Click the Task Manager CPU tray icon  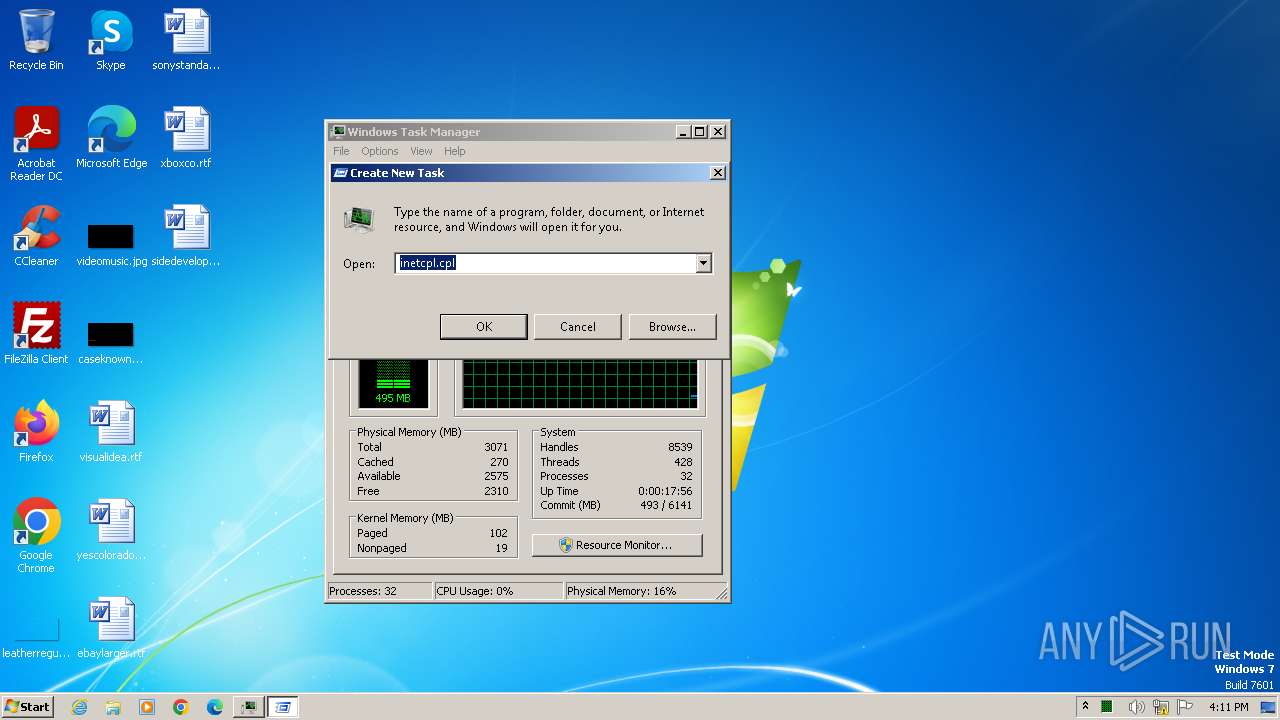(1107, 707)
